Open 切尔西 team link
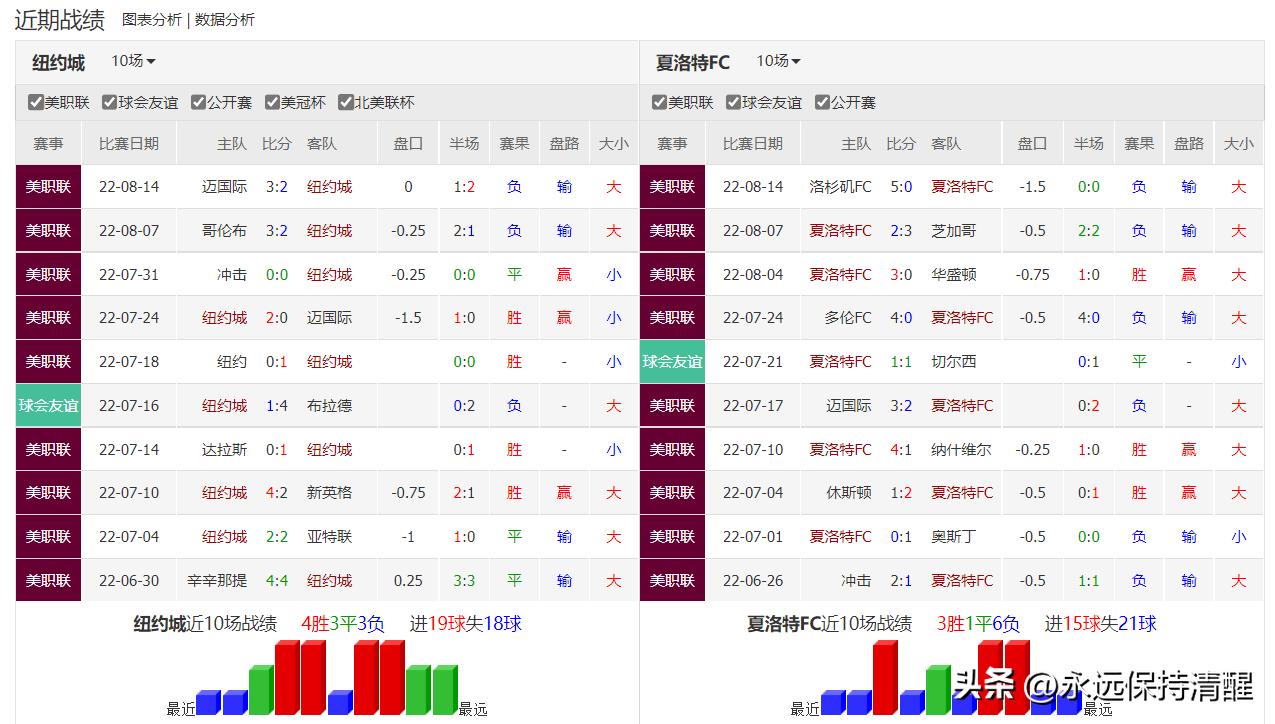Screen dimensions: 1275x724 pos(954,362)
